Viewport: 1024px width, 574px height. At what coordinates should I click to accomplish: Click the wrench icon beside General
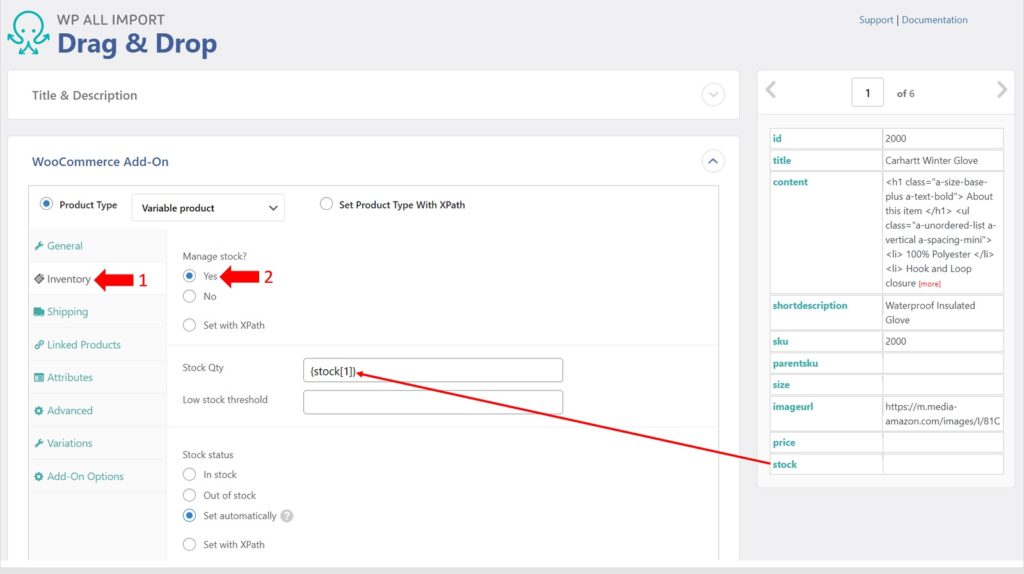(x=39, y=246)
